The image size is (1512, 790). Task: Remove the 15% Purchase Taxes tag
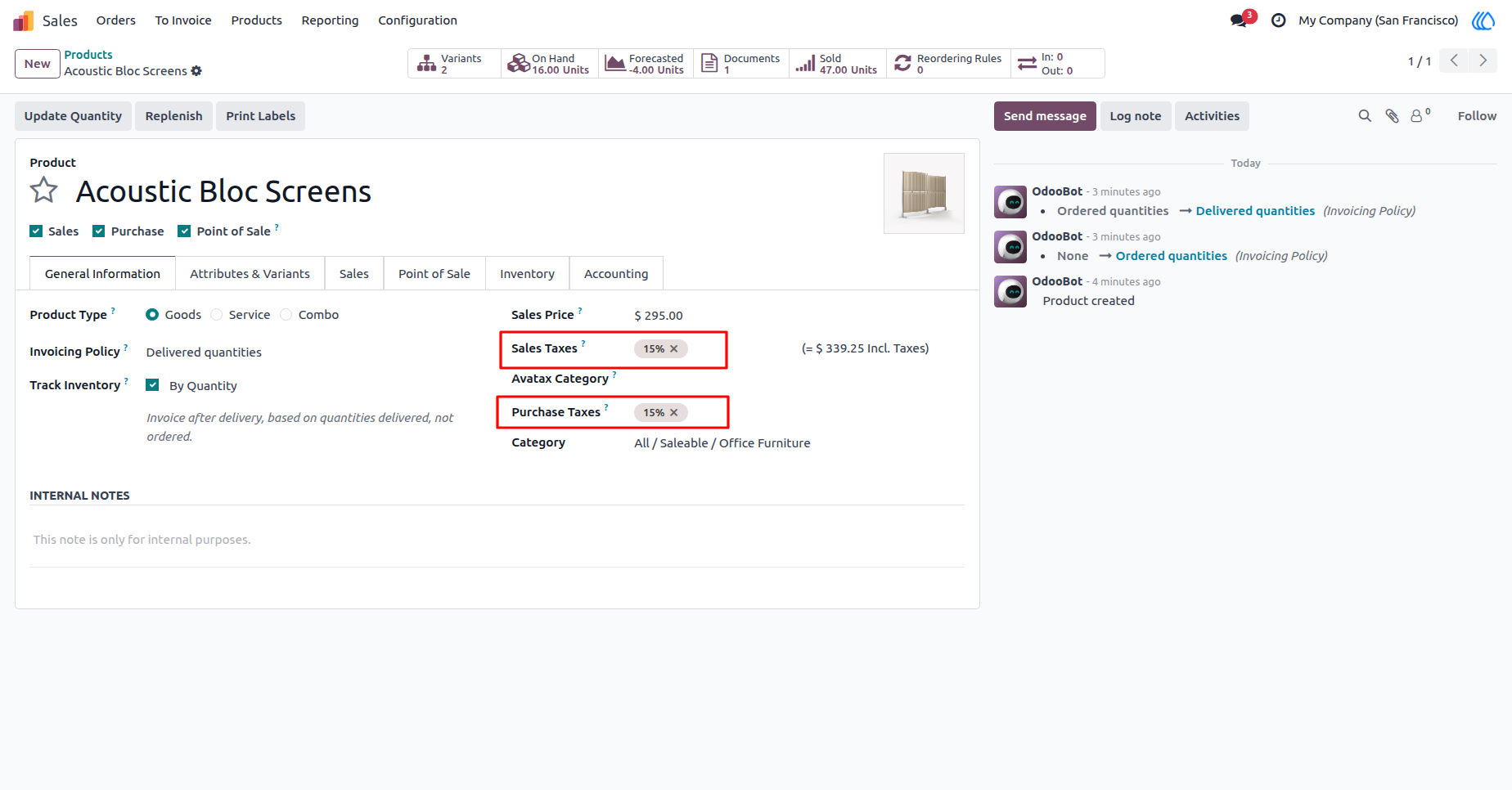pyautogui.click(x=674, y=413)
